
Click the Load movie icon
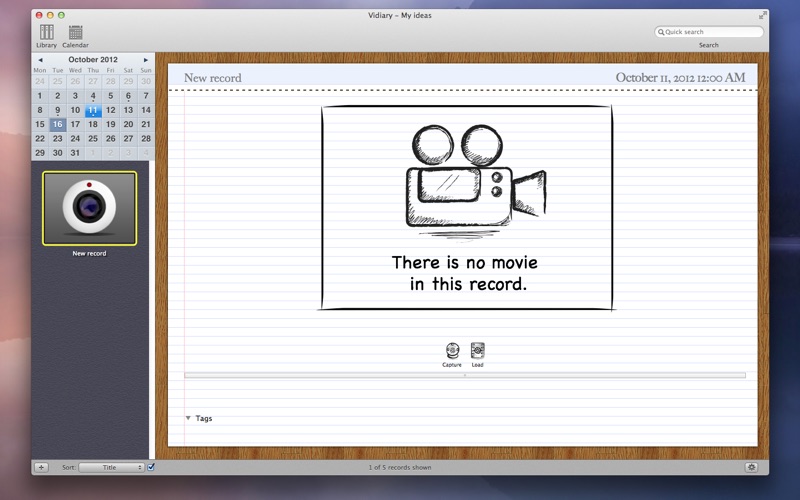478,355
